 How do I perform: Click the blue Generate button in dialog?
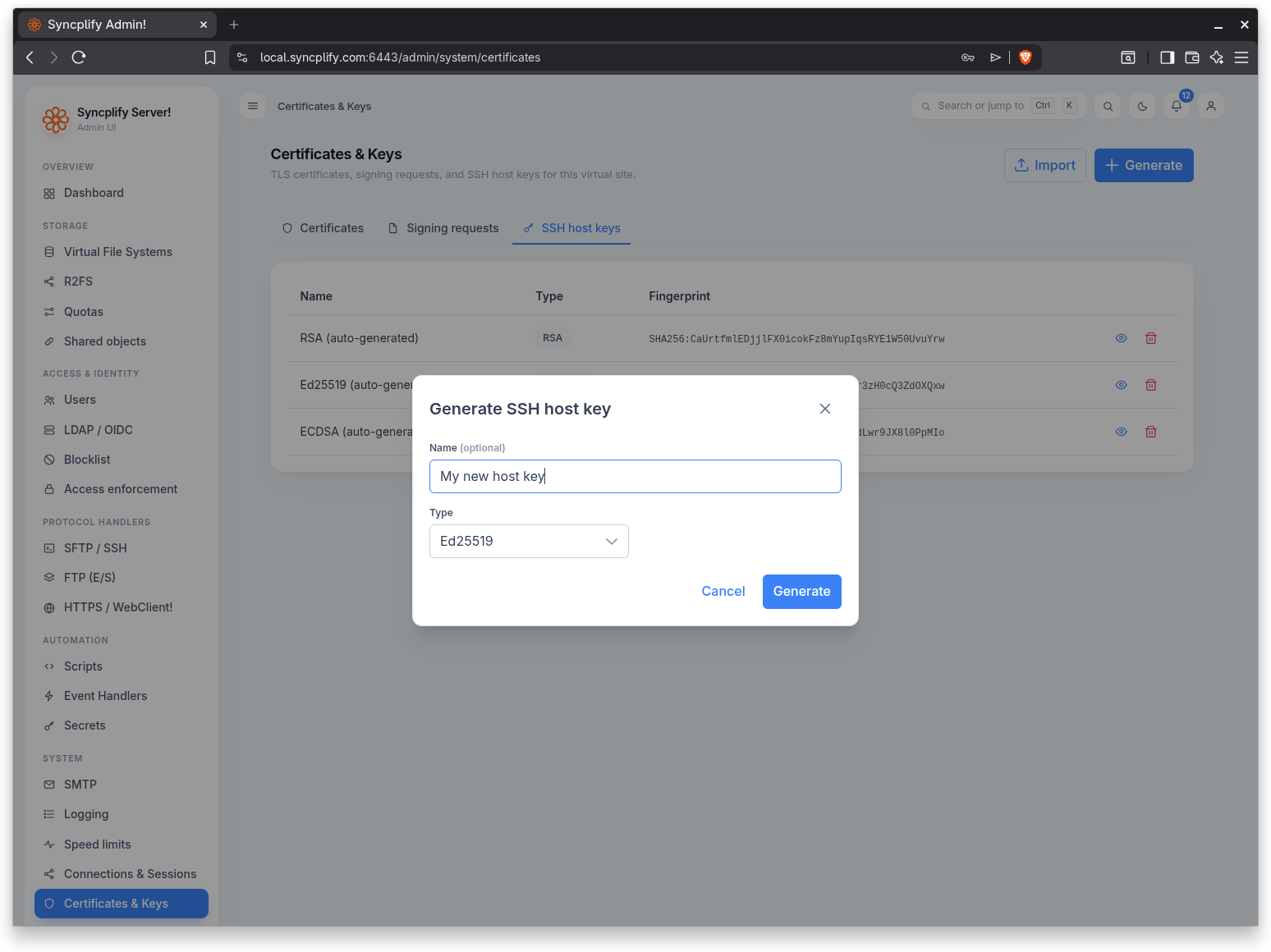click(x=802, y=591)
